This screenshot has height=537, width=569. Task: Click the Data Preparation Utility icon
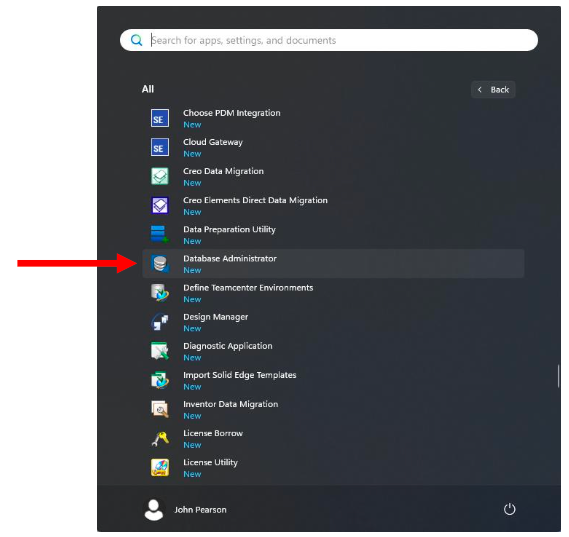pyautogui.click(x=160, y=234)
